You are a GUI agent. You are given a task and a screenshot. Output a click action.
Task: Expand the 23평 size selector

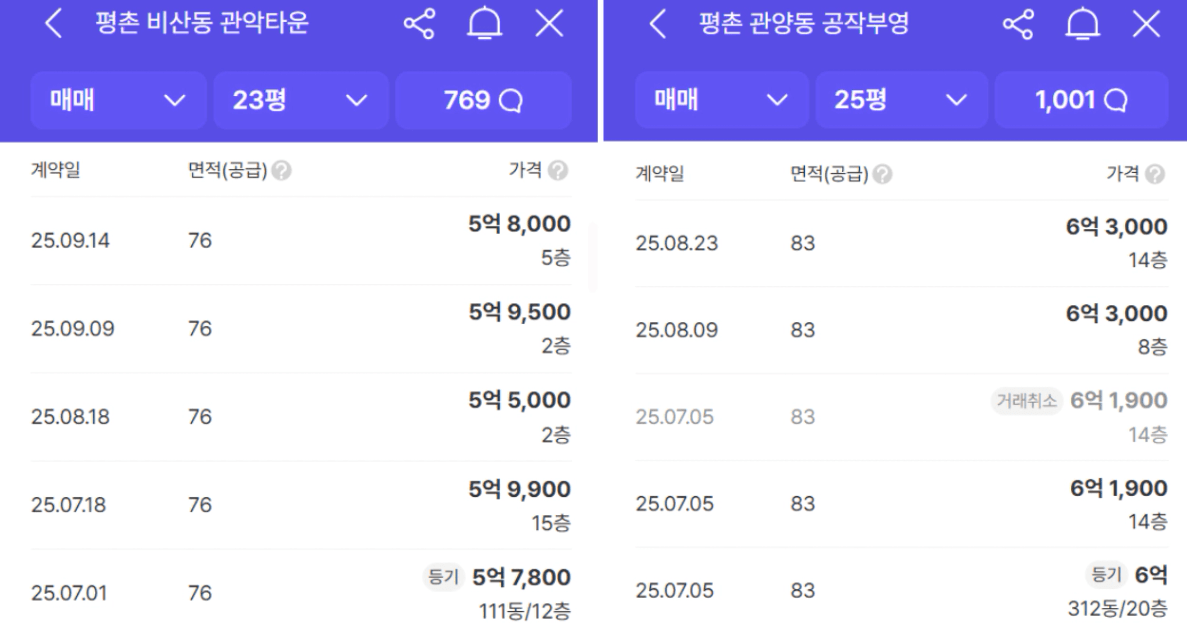(x=300, y=100)
